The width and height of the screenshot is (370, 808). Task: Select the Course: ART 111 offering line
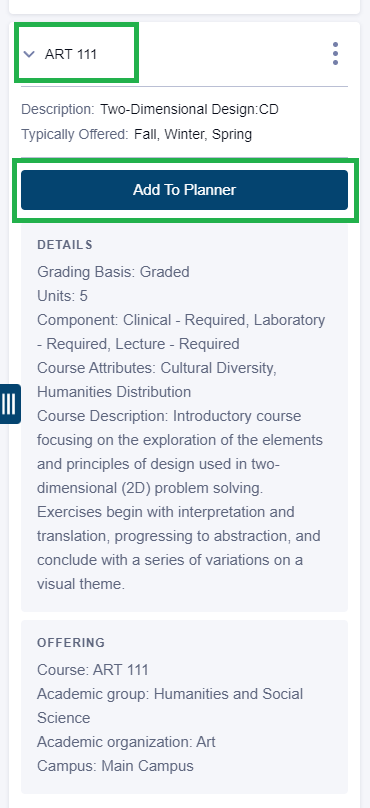pyautogui.click(x=93, y=670)
